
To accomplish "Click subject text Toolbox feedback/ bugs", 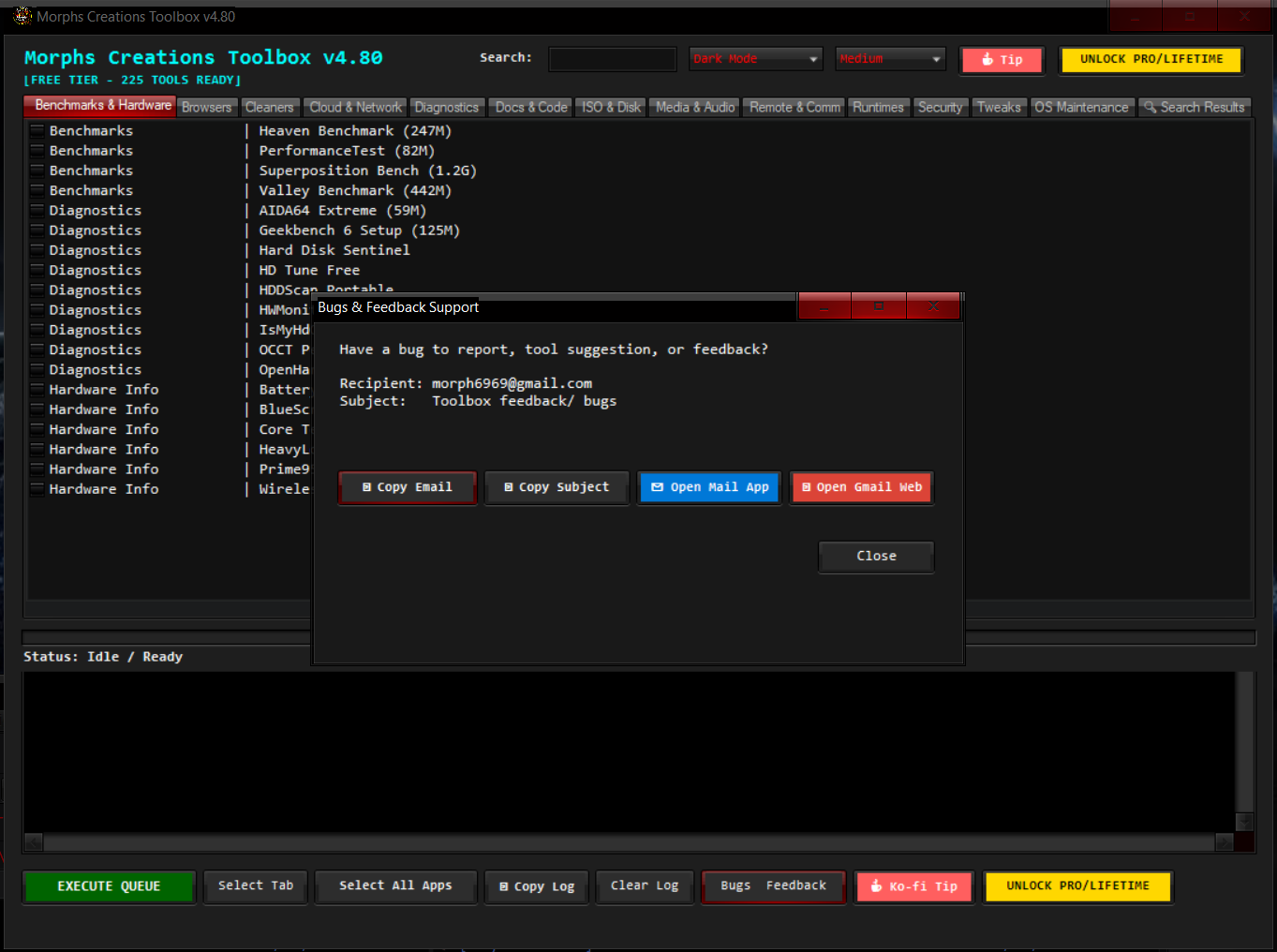I will (524, 401).
